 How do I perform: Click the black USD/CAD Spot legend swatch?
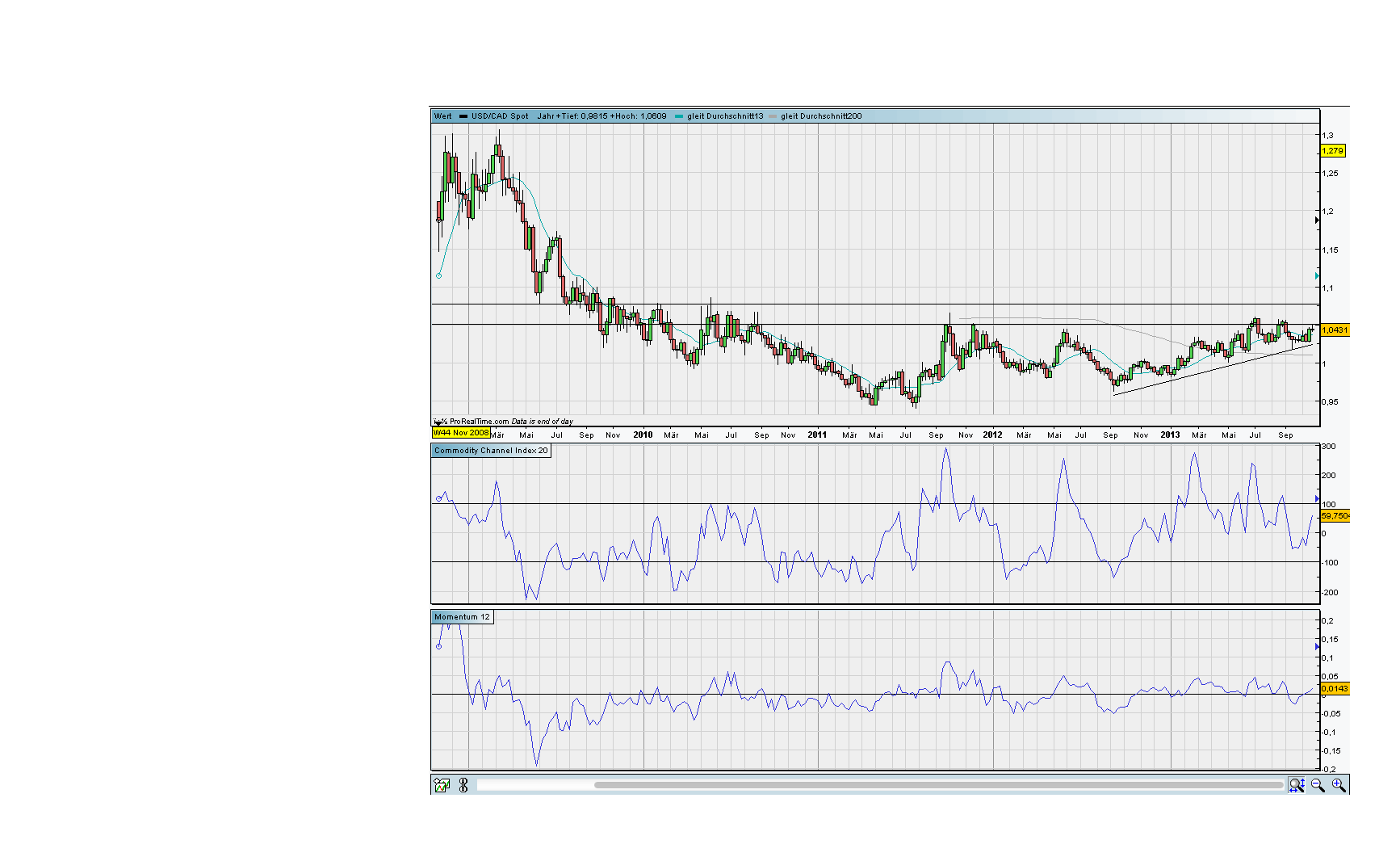click(x=463, y=116)
